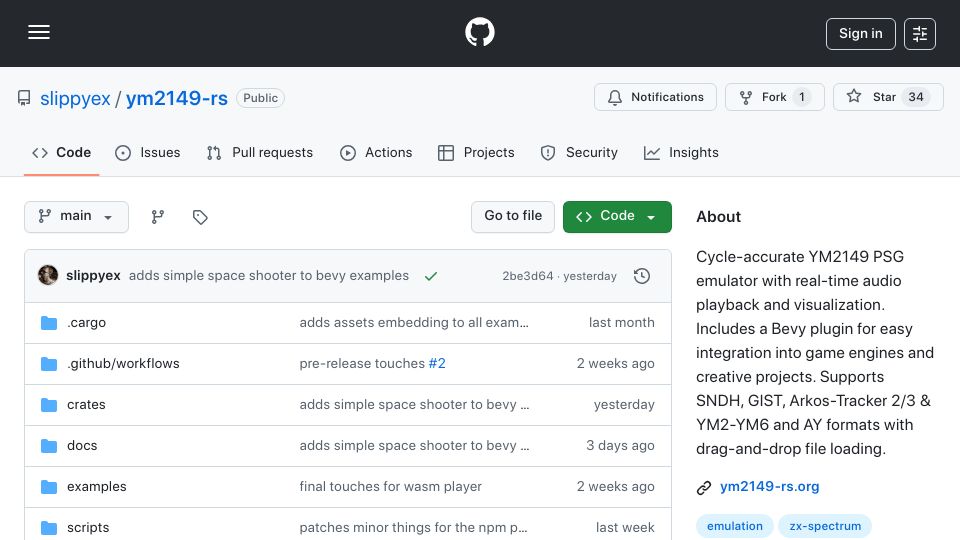Visit ym2149-rs.org website link

770,487
